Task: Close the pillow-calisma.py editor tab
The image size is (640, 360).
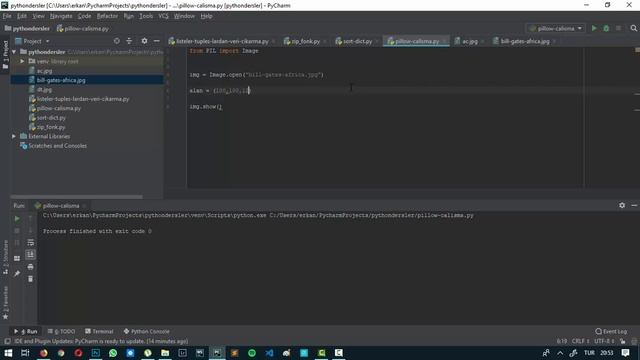Action: 444,41
